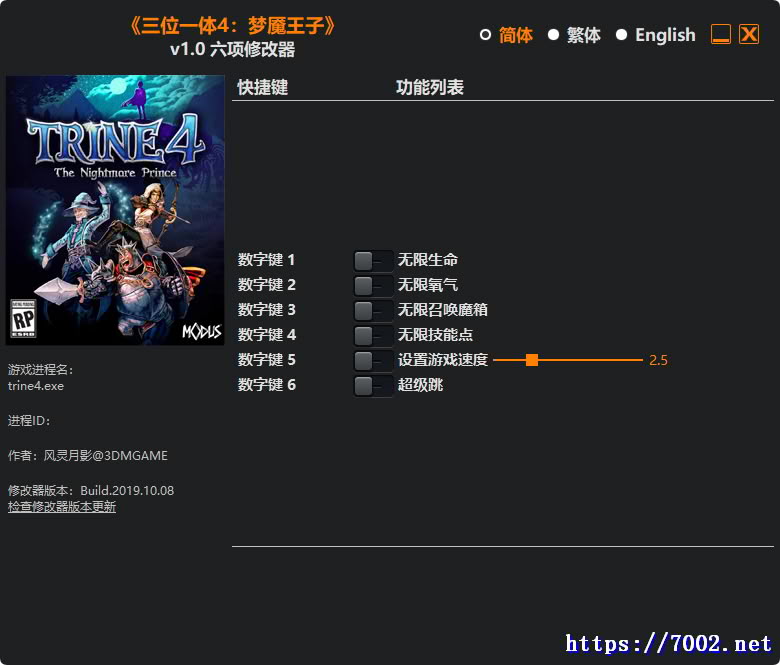Select the English language radio button
The height and width of the screenshot is (665, 780).
coord(621,35)
